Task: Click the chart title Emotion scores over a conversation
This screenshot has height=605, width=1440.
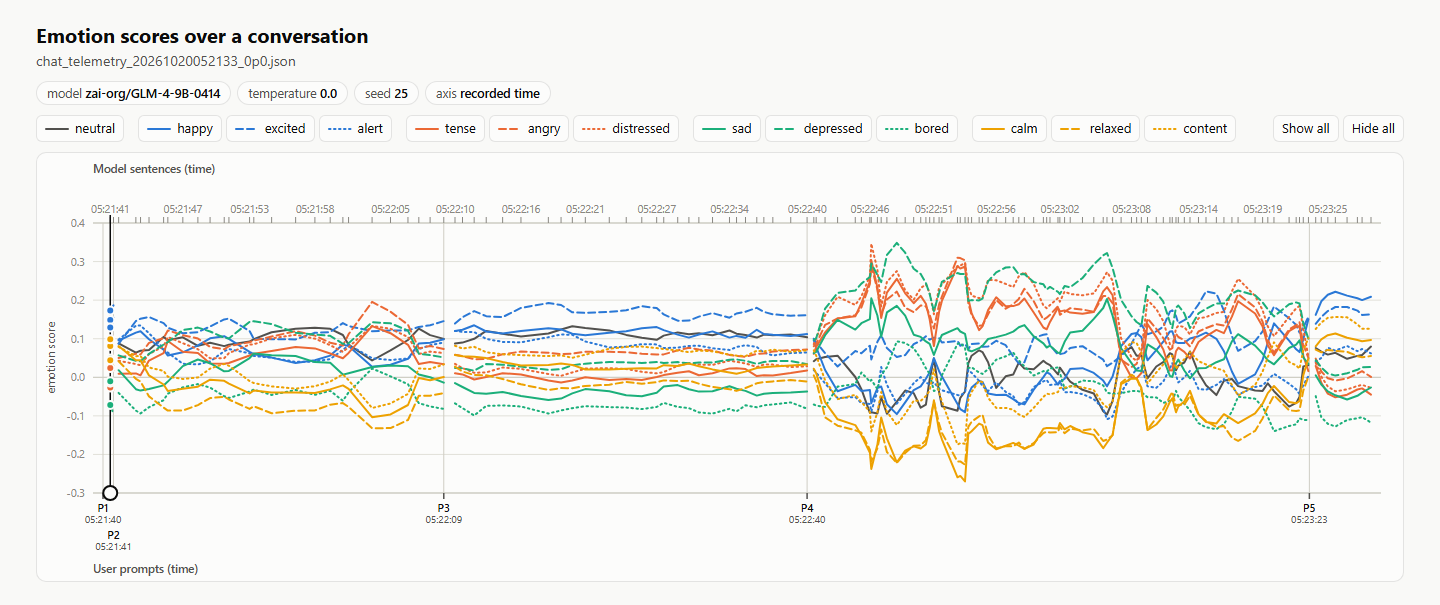Action: pyautogui.click(x=202, y=37)
